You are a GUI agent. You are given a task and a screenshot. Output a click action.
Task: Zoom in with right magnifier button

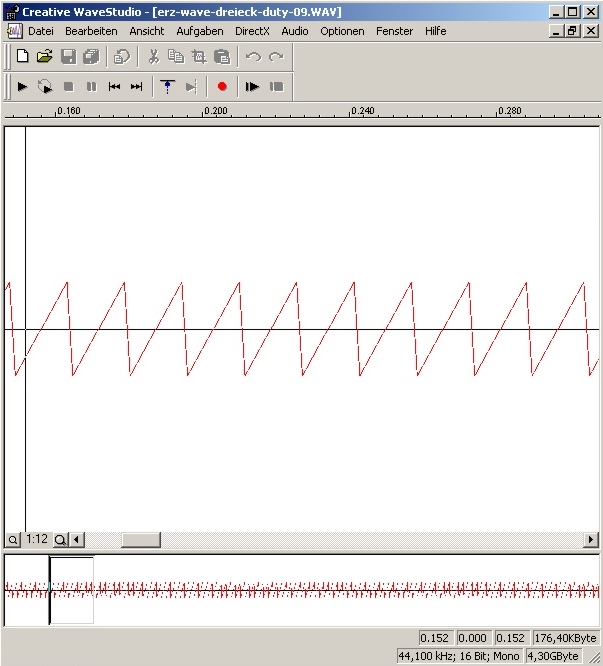[x=61, y=540]
